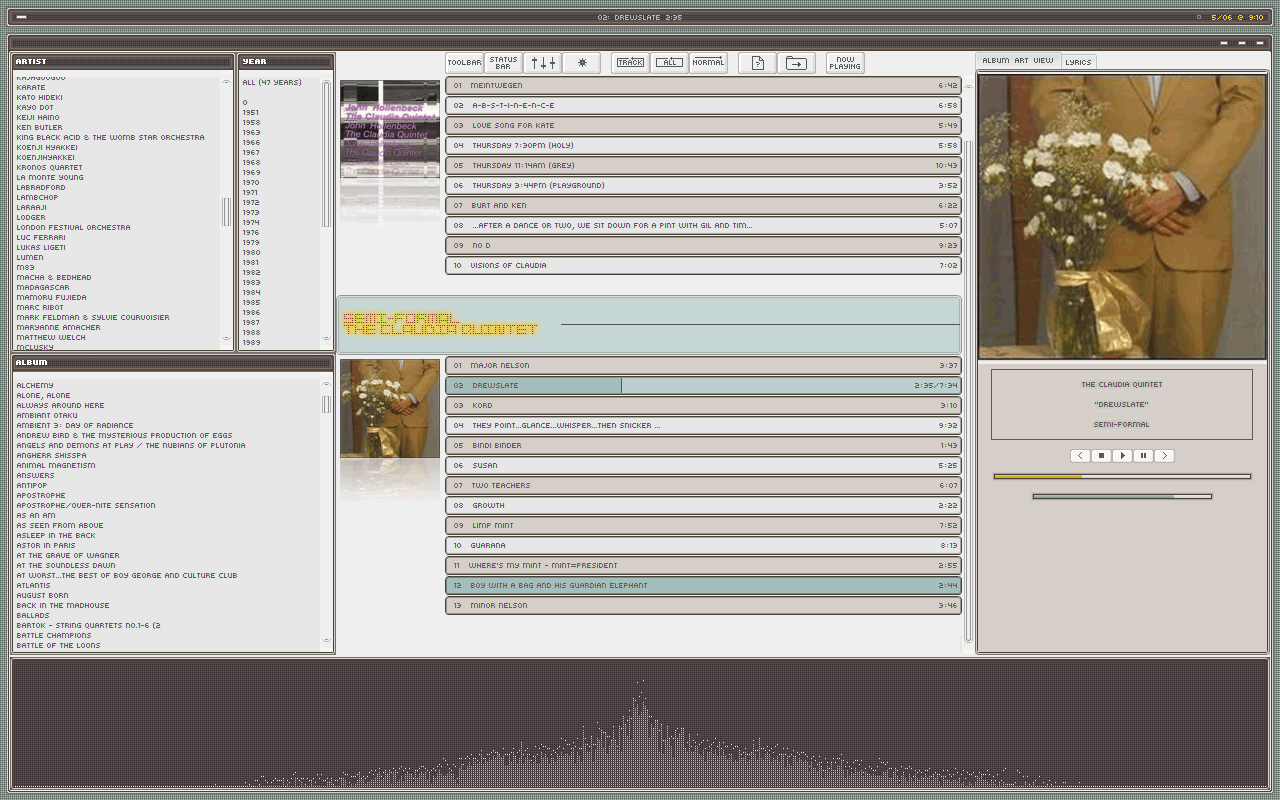Click the folder arrow icon

pyautogui.click(x=796, y=63)
